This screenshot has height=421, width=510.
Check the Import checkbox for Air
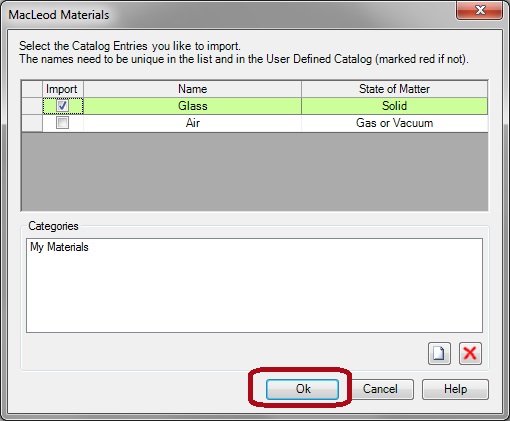click(62, 123)
